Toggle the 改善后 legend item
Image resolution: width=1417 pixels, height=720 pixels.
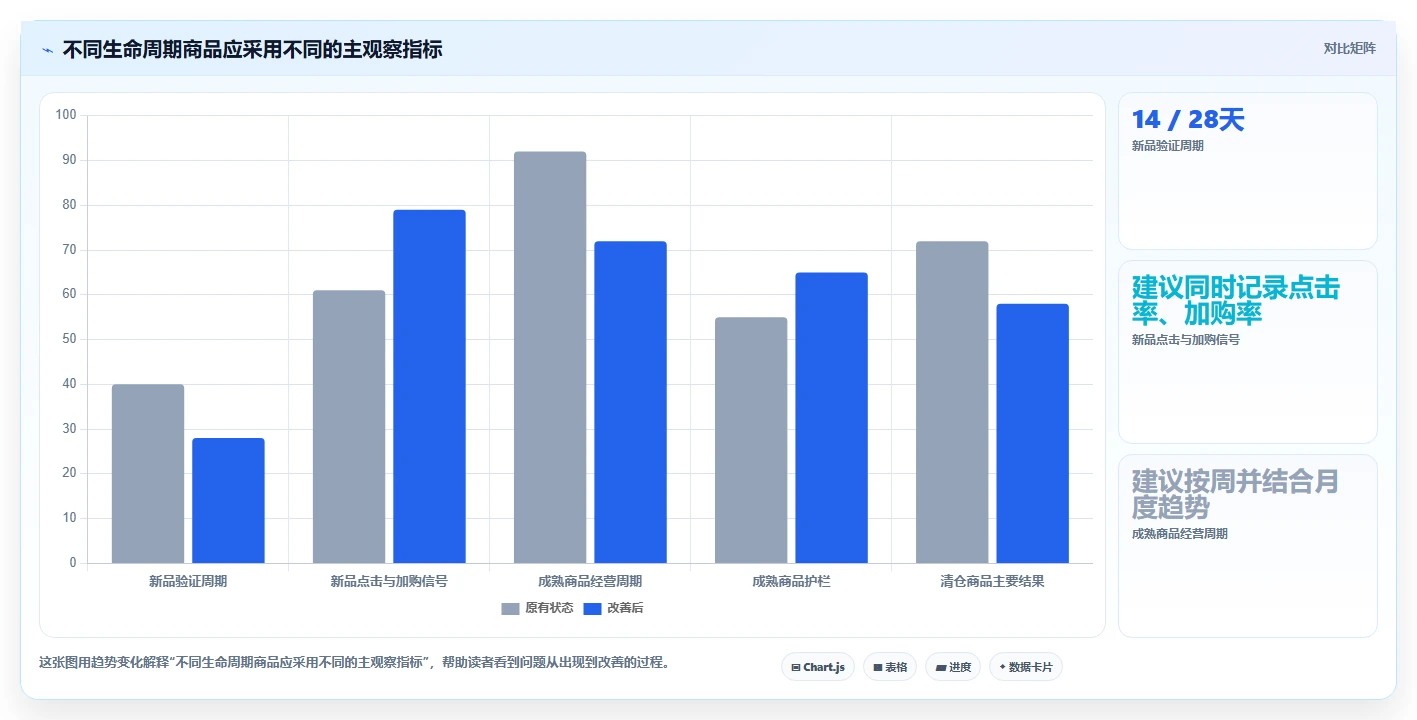613,608
